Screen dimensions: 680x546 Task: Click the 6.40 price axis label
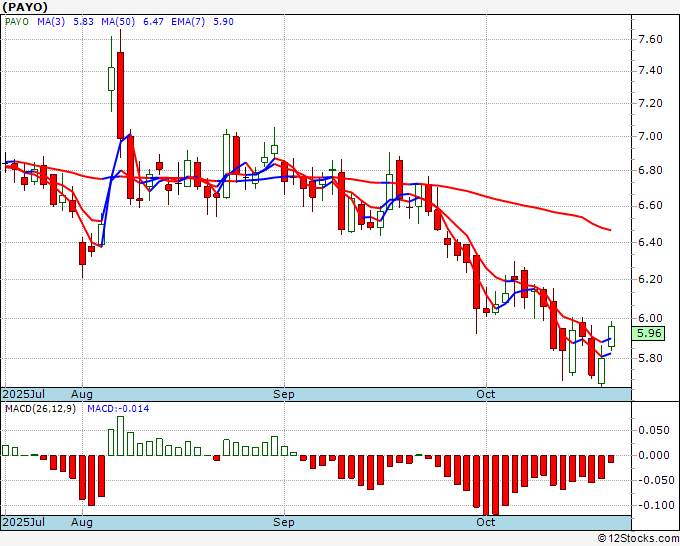(x=651, y=242)
